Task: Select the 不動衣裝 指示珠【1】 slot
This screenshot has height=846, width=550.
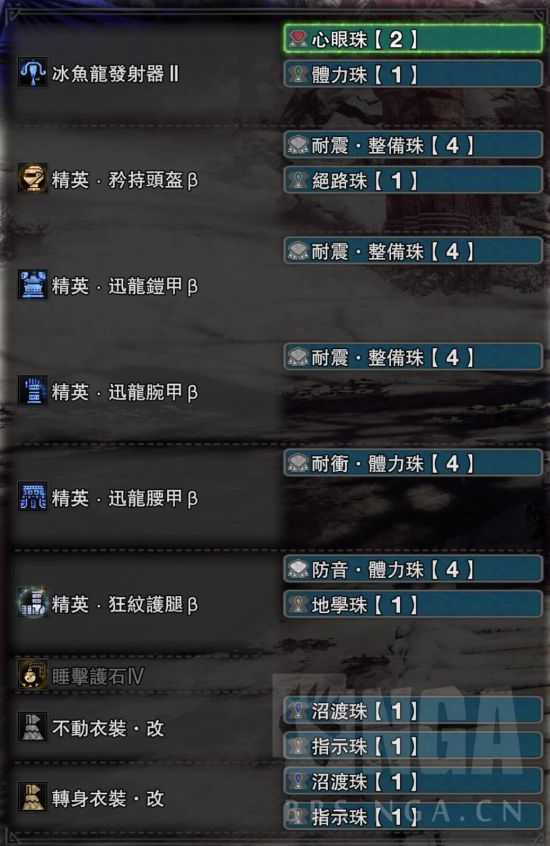Action: (413, 746)
